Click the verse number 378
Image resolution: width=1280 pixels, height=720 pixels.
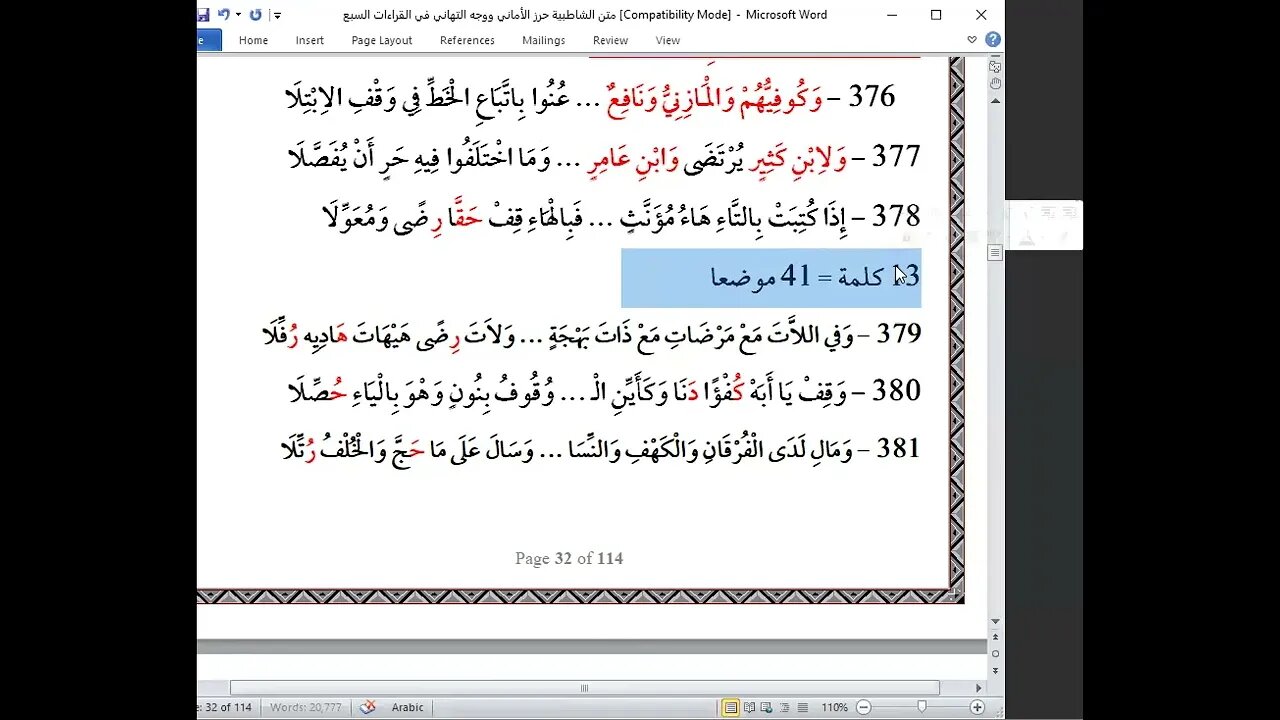click(x=897, y=215)
